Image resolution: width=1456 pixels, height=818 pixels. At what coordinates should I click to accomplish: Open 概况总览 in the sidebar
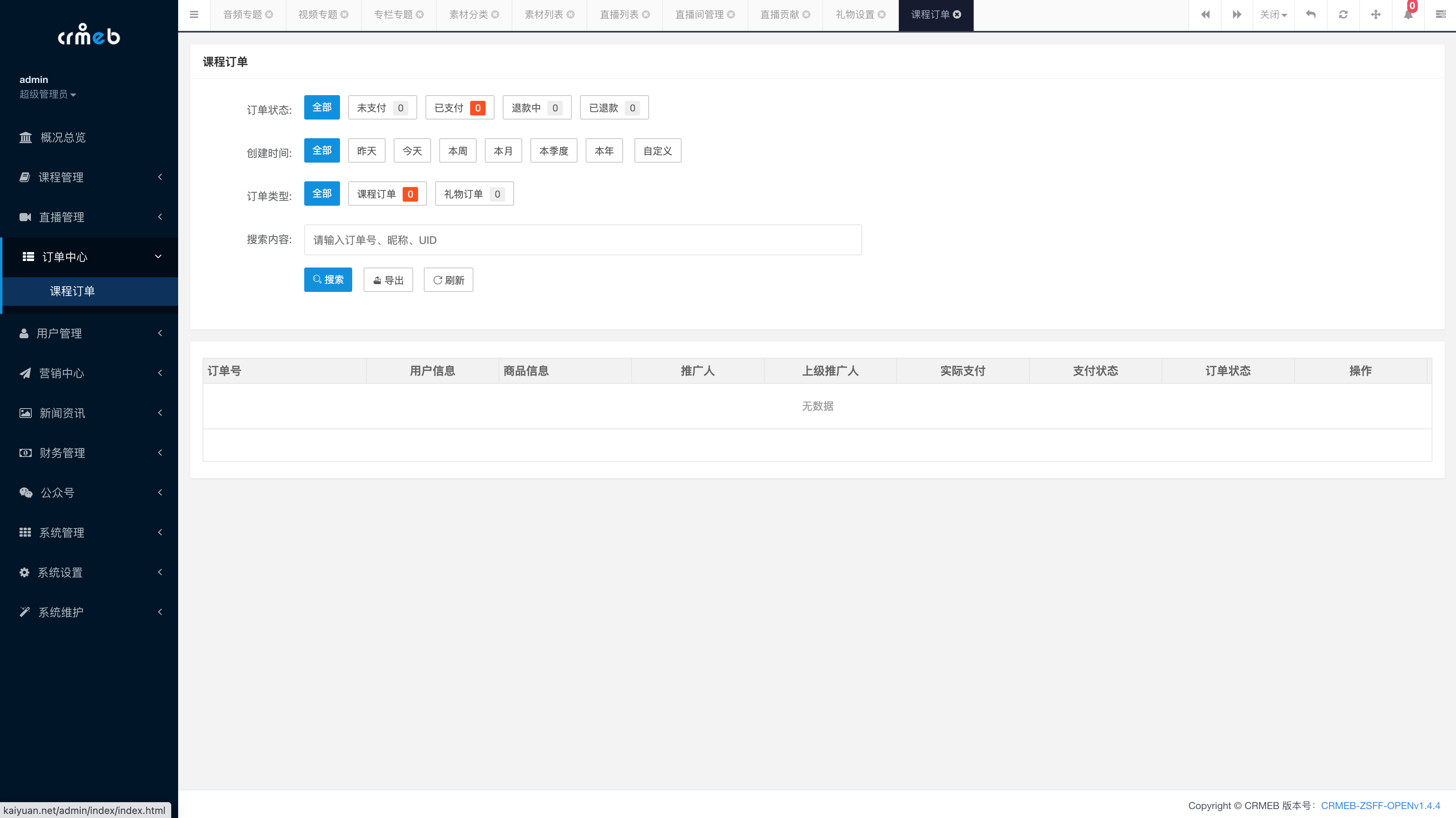click(x=89, y=137)
